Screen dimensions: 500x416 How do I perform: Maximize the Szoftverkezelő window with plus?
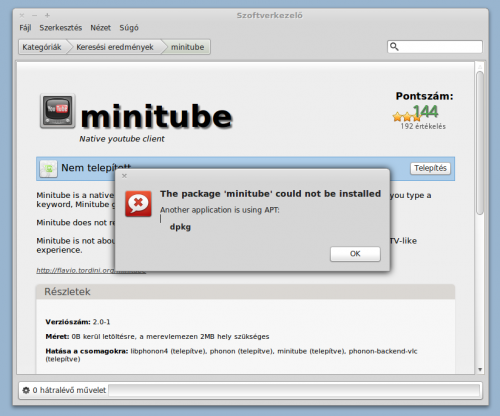tap(47, 15)
